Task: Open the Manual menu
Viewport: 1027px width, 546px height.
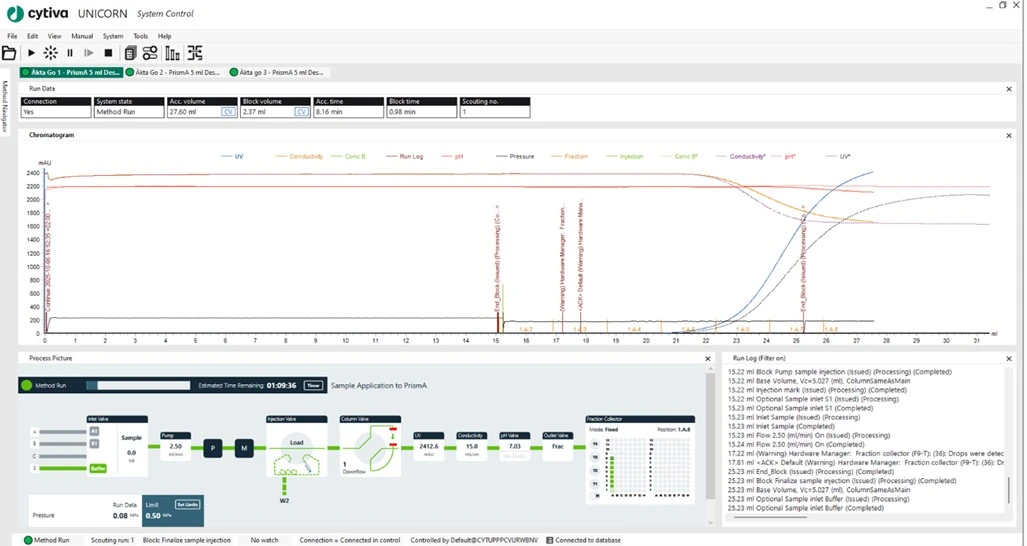Action: (82, 36)
